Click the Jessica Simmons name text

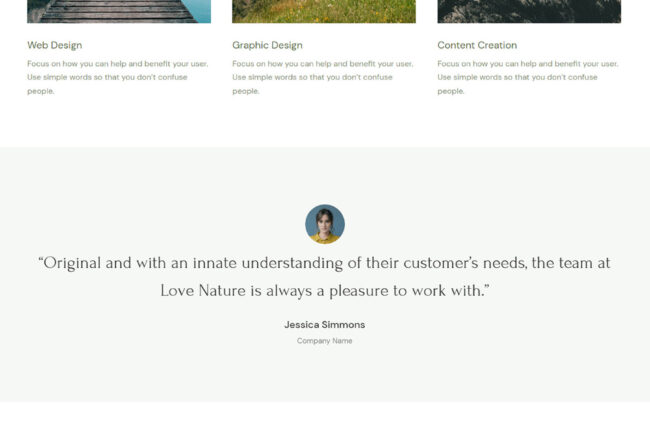coord(325,325)
